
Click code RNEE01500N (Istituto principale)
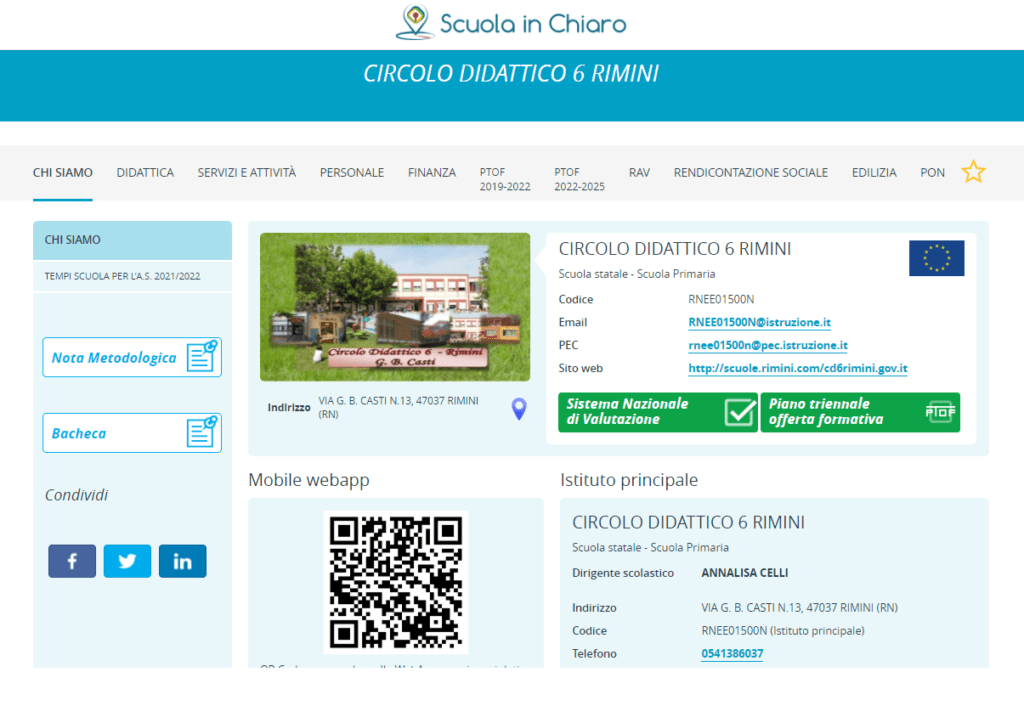pos(783,631)
